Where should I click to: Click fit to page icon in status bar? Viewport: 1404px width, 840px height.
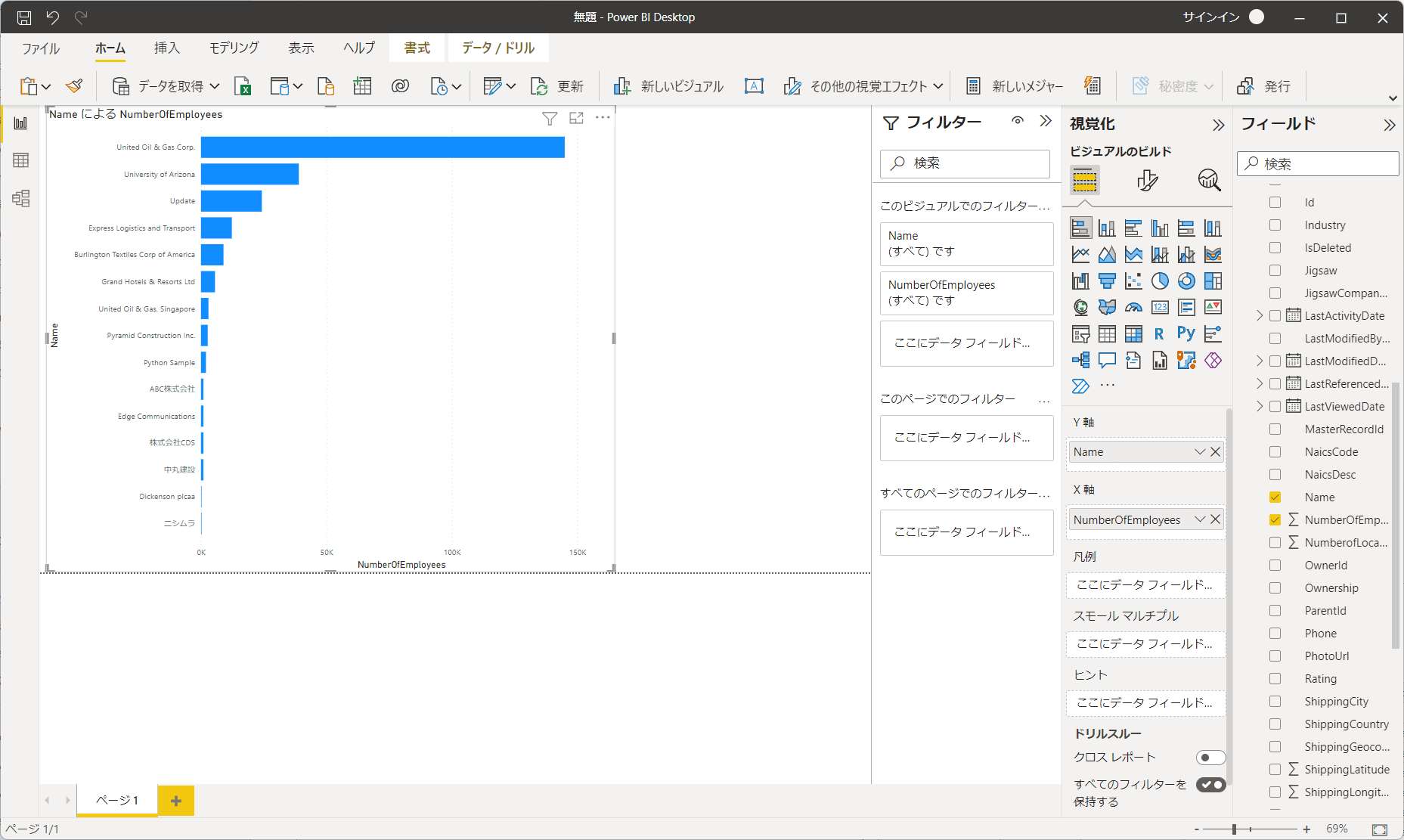[1380, 829]
